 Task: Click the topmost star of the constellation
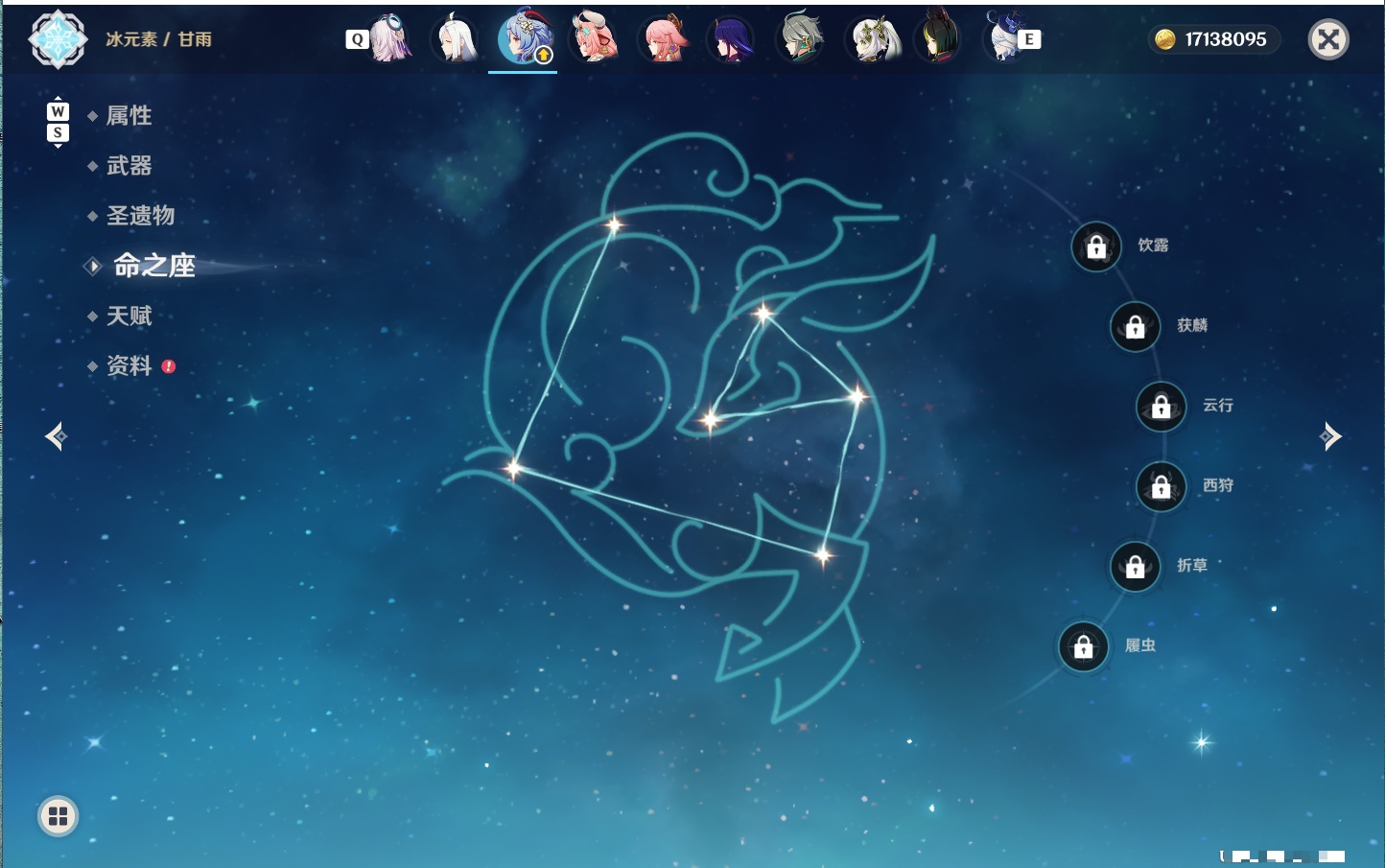[613, 225]
